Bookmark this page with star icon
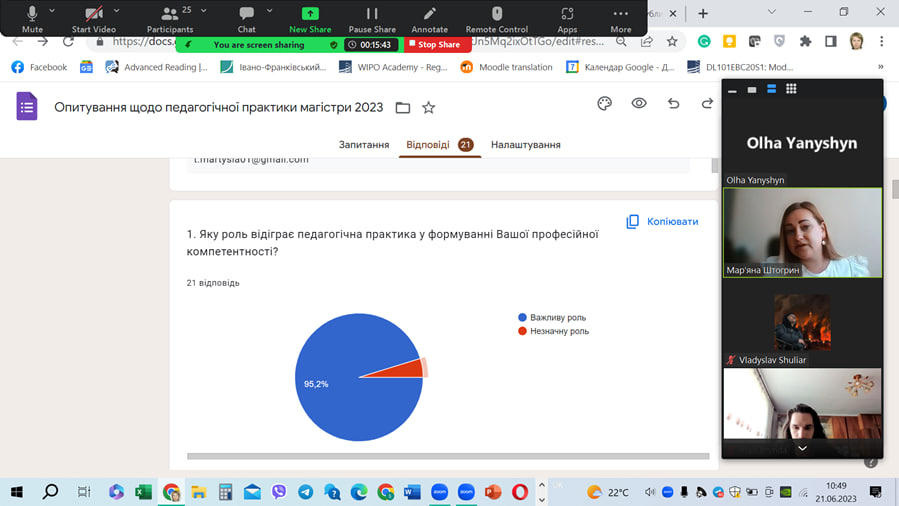This screenshot has width=899, height=506. 672,41
